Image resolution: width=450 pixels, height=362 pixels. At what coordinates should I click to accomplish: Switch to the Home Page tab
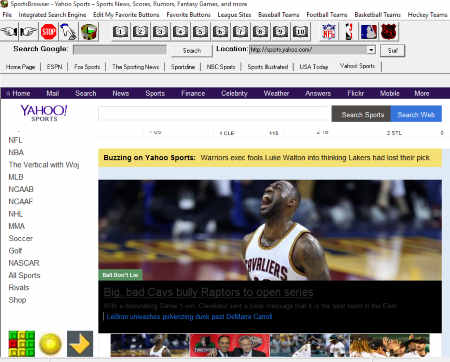tap(21, 67)
